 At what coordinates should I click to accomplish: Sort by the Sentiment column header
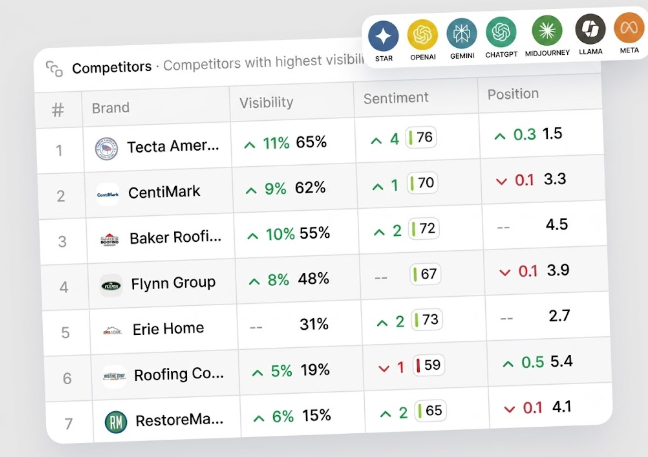coord(395,98)
